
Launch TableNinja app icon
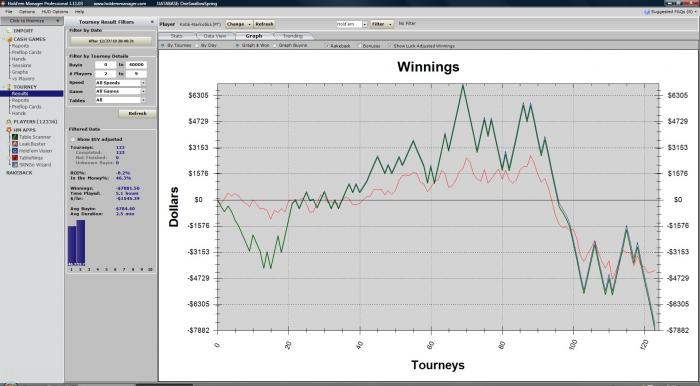pyautogui.click(x=15, y=158)
